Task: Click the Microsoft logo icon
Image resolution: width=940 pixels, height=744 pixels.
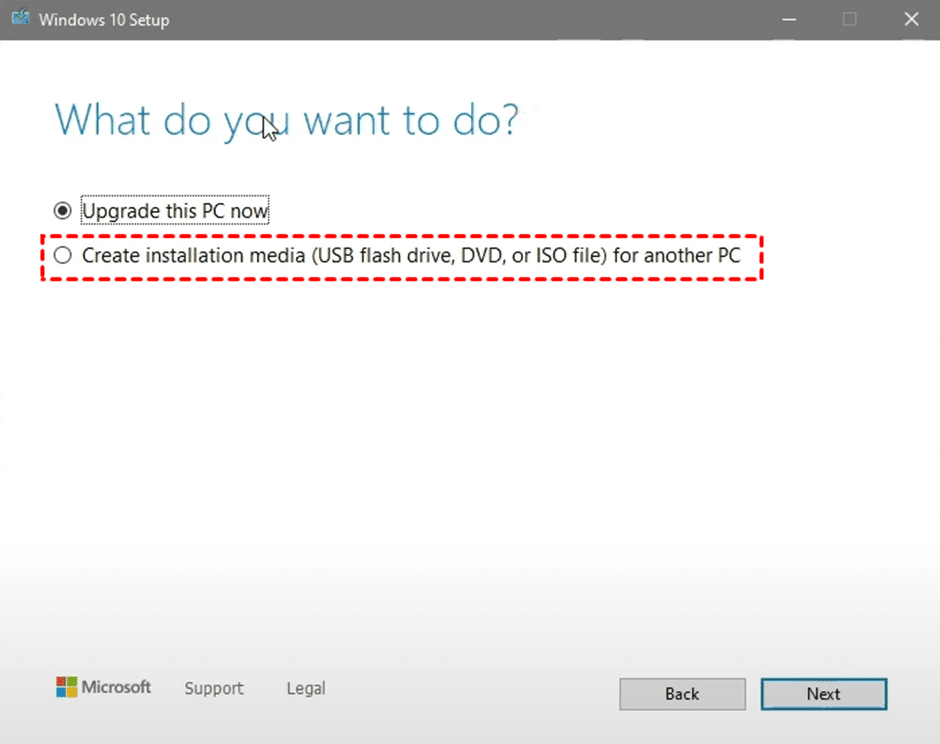Action: [x=67, y=687]
